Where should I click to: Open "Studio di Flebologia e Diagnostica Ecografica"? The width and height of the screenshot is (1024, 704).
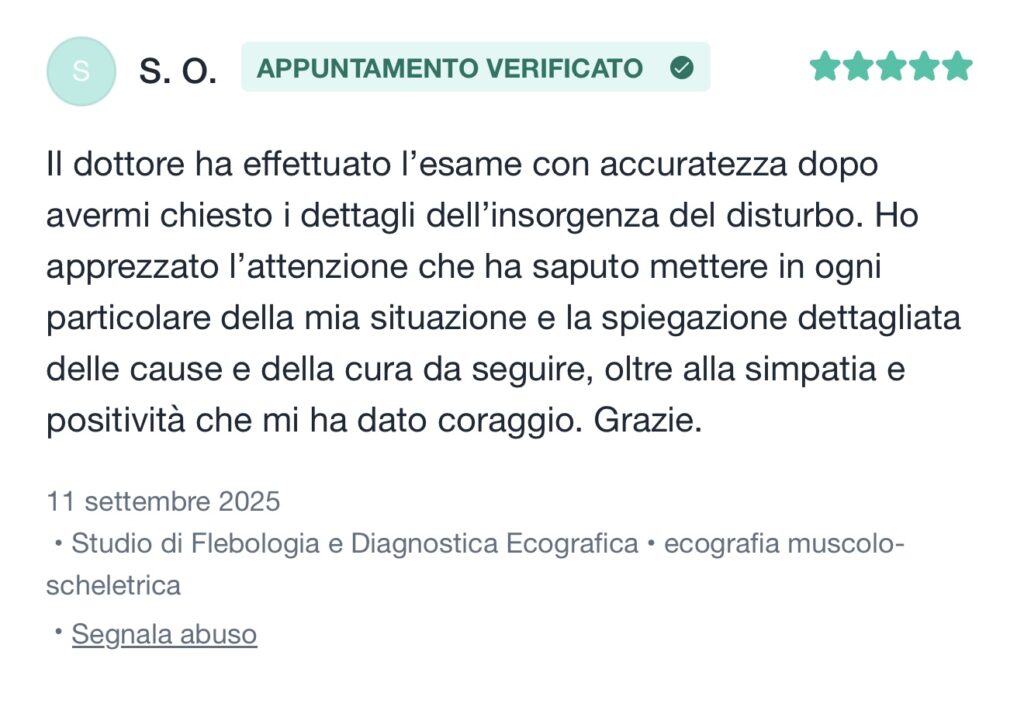(355, 543)
